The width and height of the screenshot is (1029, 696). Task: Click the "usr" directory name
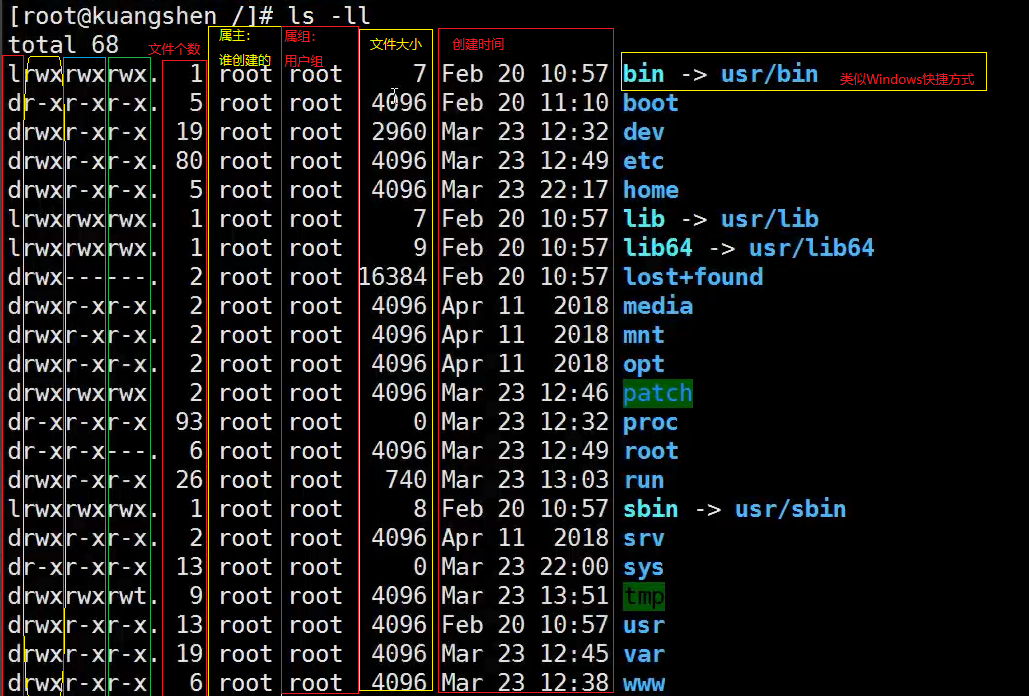644,624
